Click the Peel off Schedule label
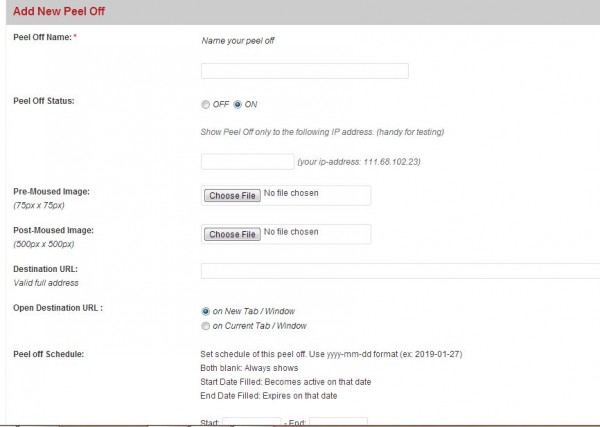The height and width of the screenshot is (427, 600). pyautogui.click(x=49, y=354)
